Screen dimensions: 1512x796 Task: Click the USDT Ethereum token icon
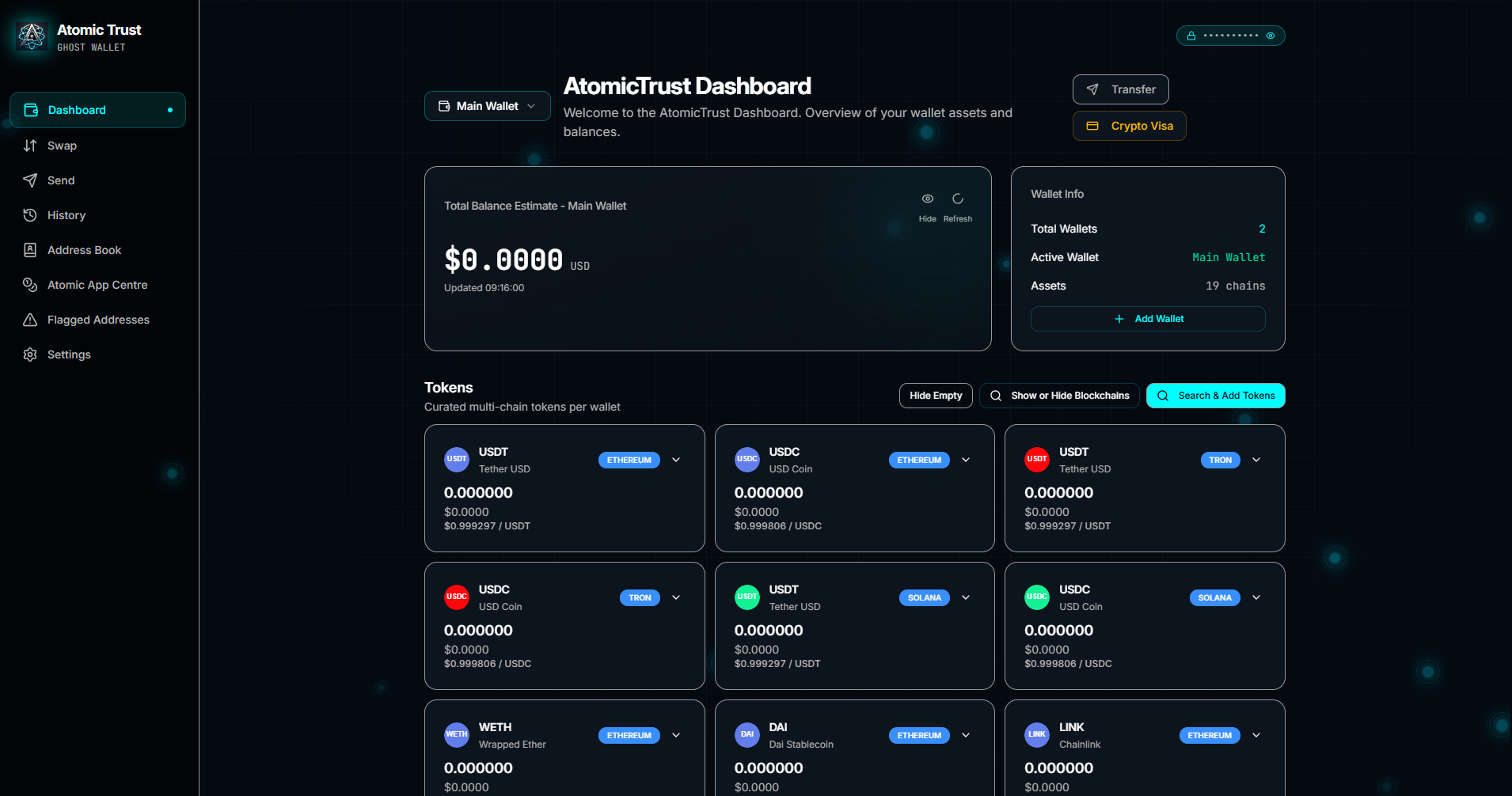pyautogui.click(x=457, y=459)
